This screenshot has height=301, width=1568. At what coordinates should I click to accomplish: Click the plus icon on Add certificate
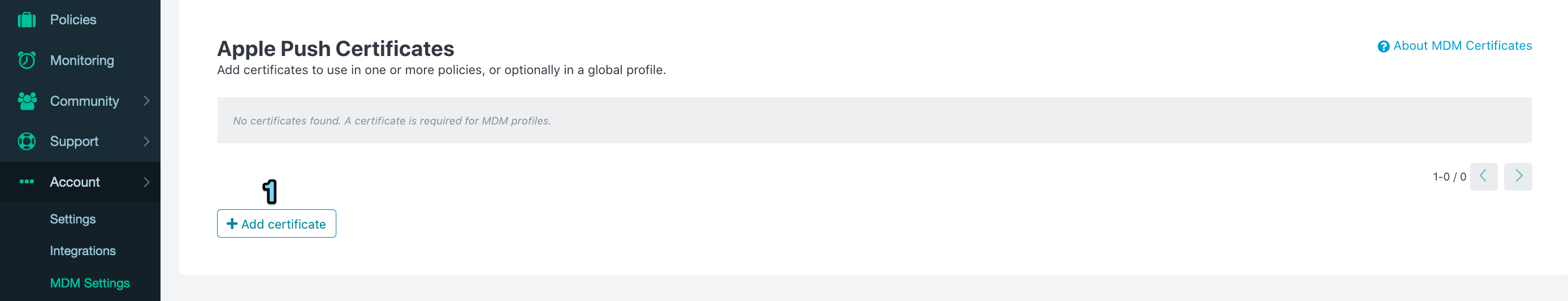232,223
